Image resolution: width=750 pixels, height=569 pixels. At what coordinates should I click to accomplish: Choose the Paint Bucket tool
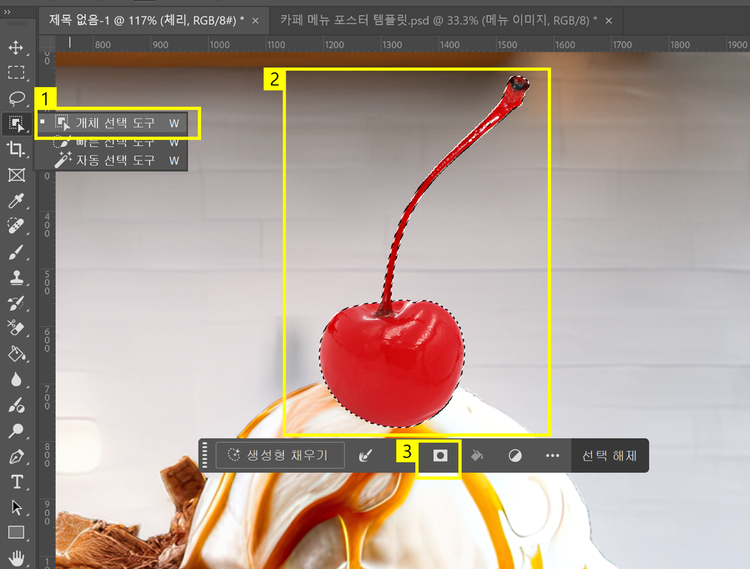(17, 354)
